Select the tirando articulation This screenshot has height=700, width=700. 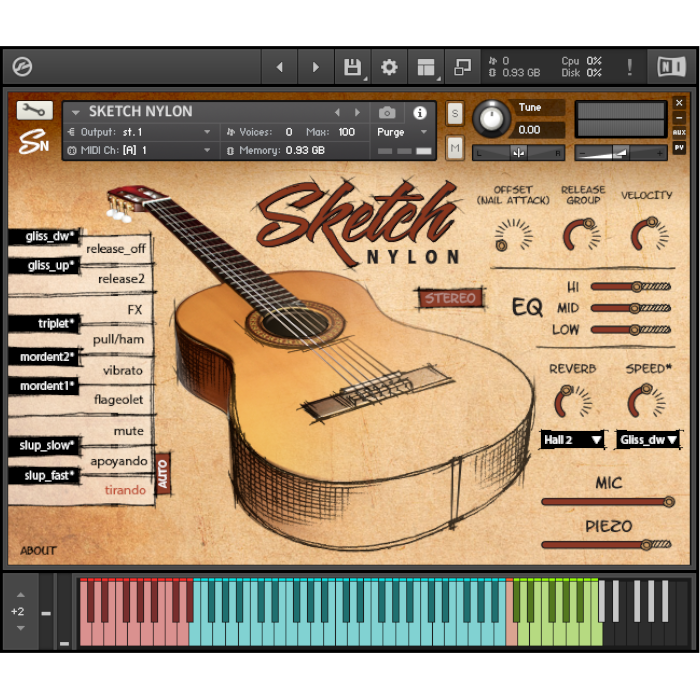click(x=125, y=490)
